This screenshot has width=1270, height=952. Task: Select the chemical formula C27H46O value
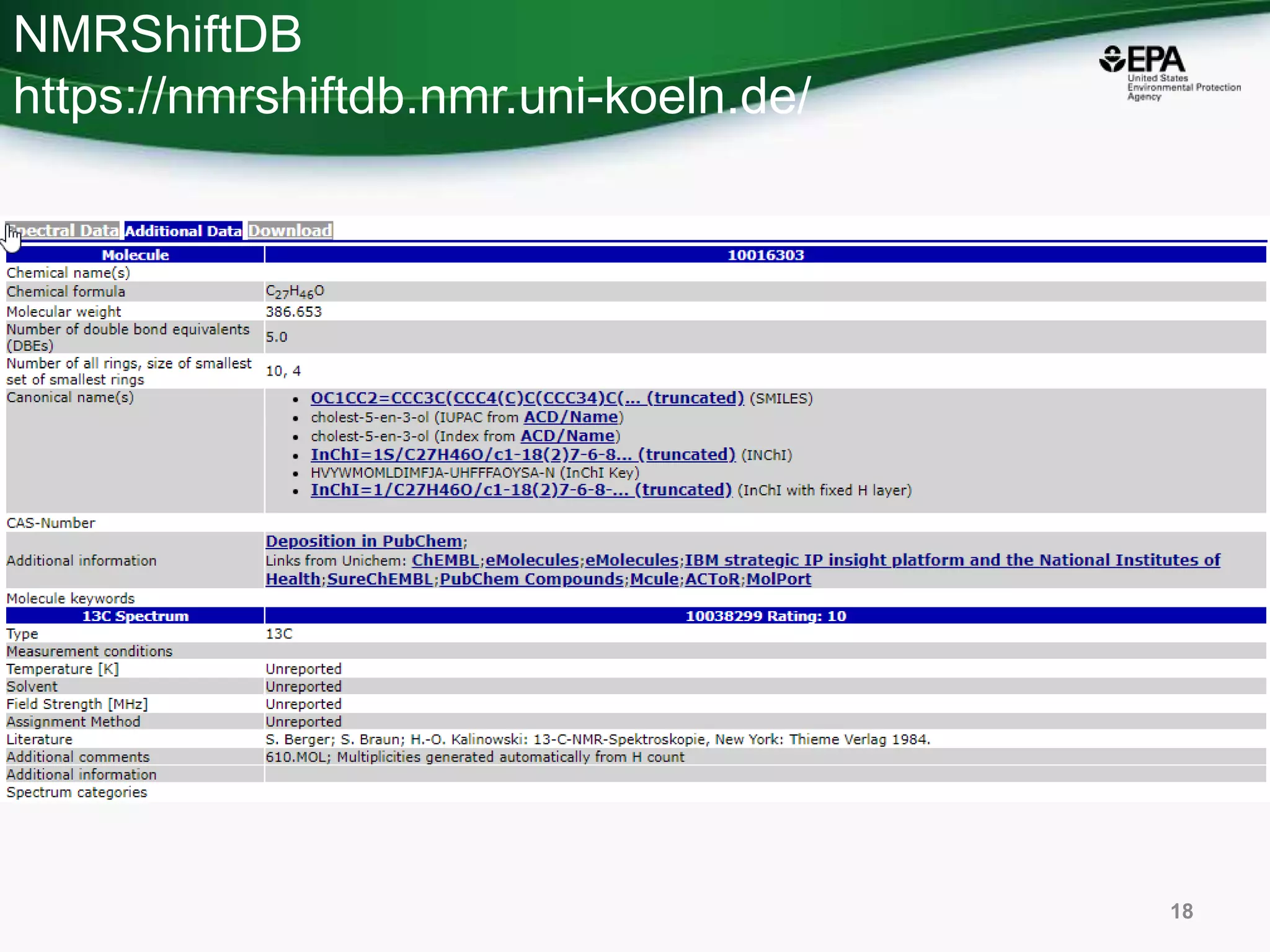[295, 291]
